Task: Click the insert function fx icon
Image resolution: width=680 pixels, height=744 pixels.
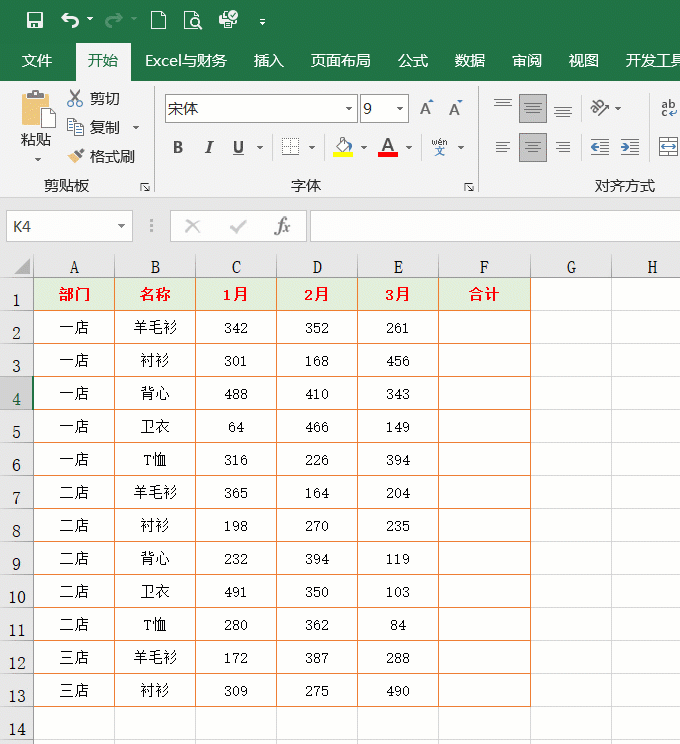Action: [x=282, y=226]
